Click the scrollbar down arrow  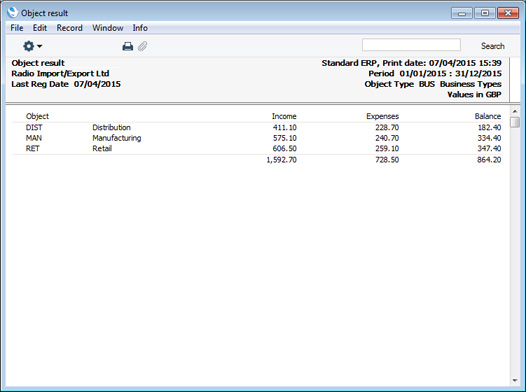tap(515, 381)
